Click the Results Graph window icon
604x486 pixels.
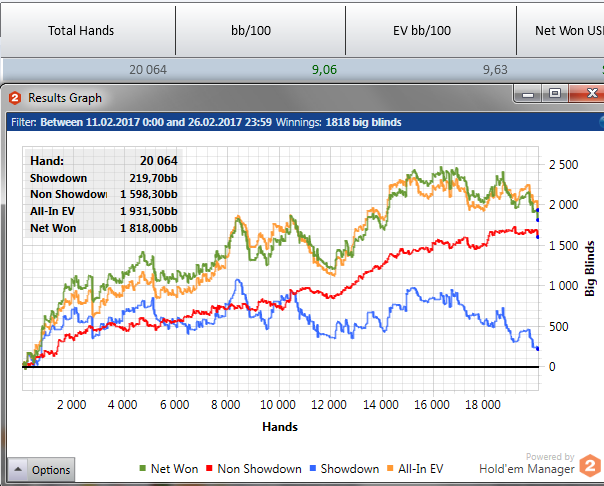click(15, 98)
